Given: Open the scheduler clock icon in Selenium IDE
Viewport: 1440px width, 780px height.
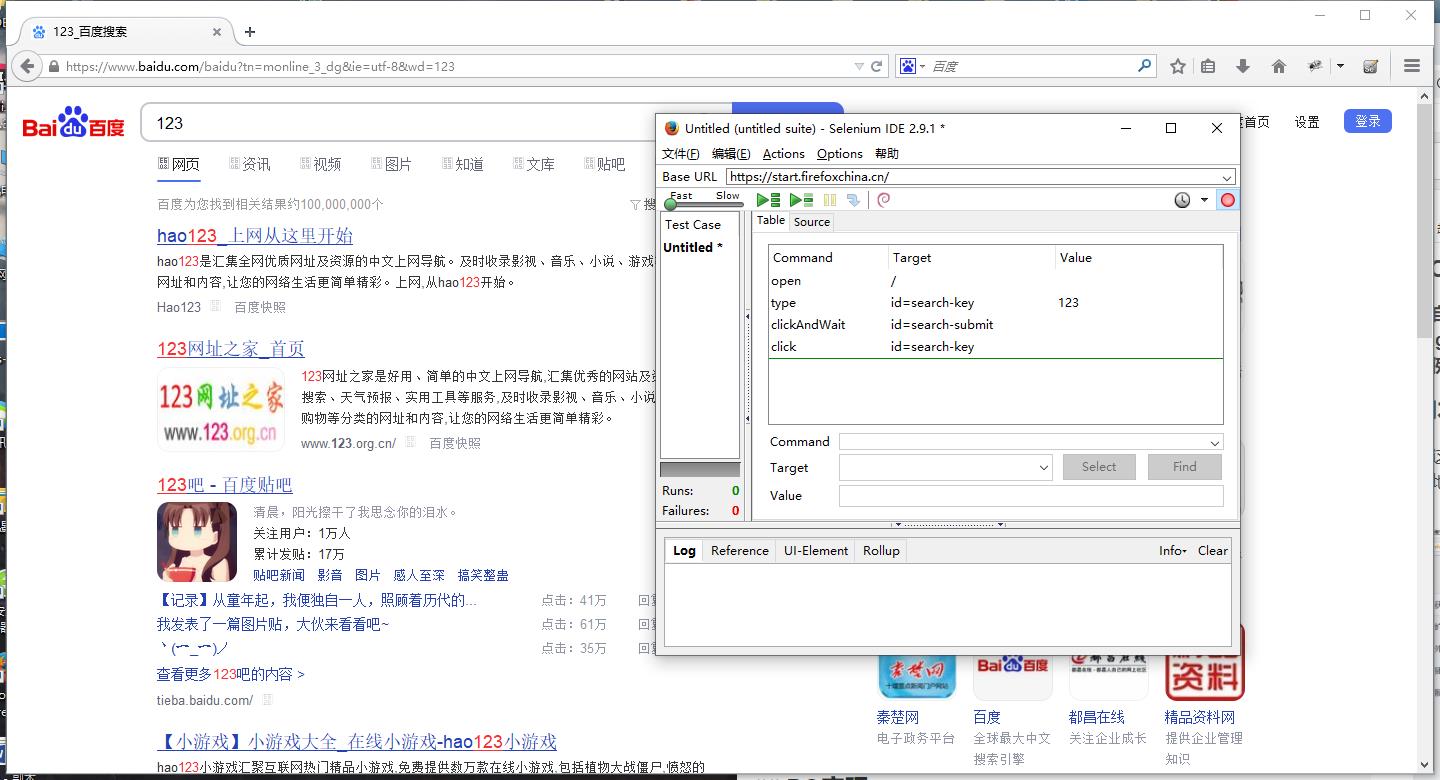Looking at the screenshot, I should (1182, 200).
